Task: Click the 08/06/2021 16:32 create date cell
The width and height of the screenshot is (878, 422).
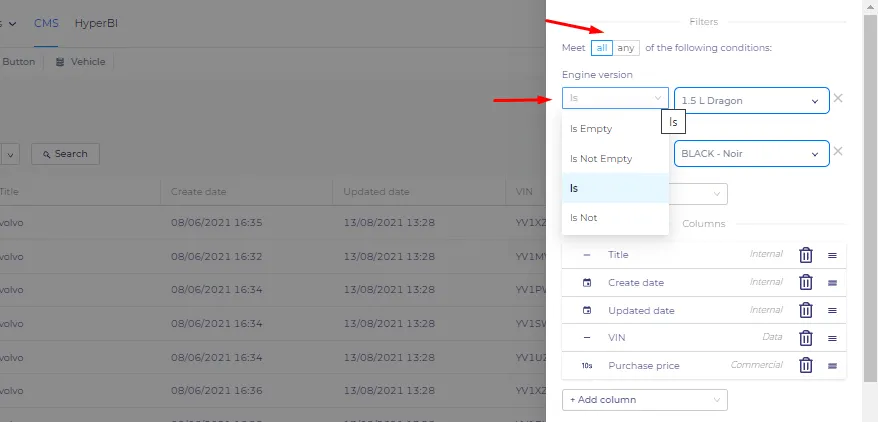Action: tap(216, 257)
